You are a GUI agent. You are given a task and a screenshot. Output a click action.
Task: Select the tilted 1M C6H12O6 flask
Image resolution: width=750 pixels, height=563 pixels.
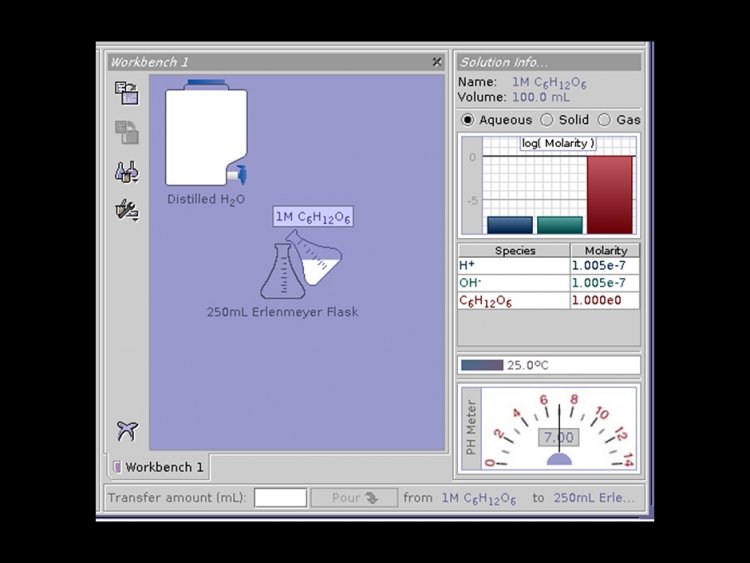316,258
